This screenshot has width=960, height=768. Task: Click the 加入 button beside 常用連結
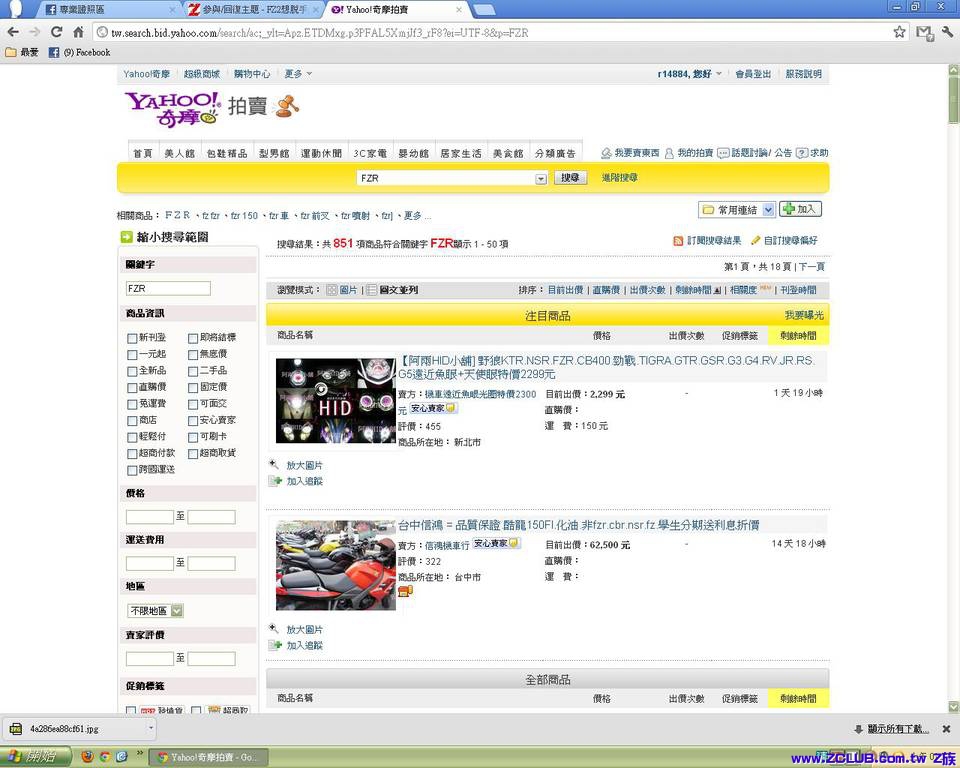800,209
